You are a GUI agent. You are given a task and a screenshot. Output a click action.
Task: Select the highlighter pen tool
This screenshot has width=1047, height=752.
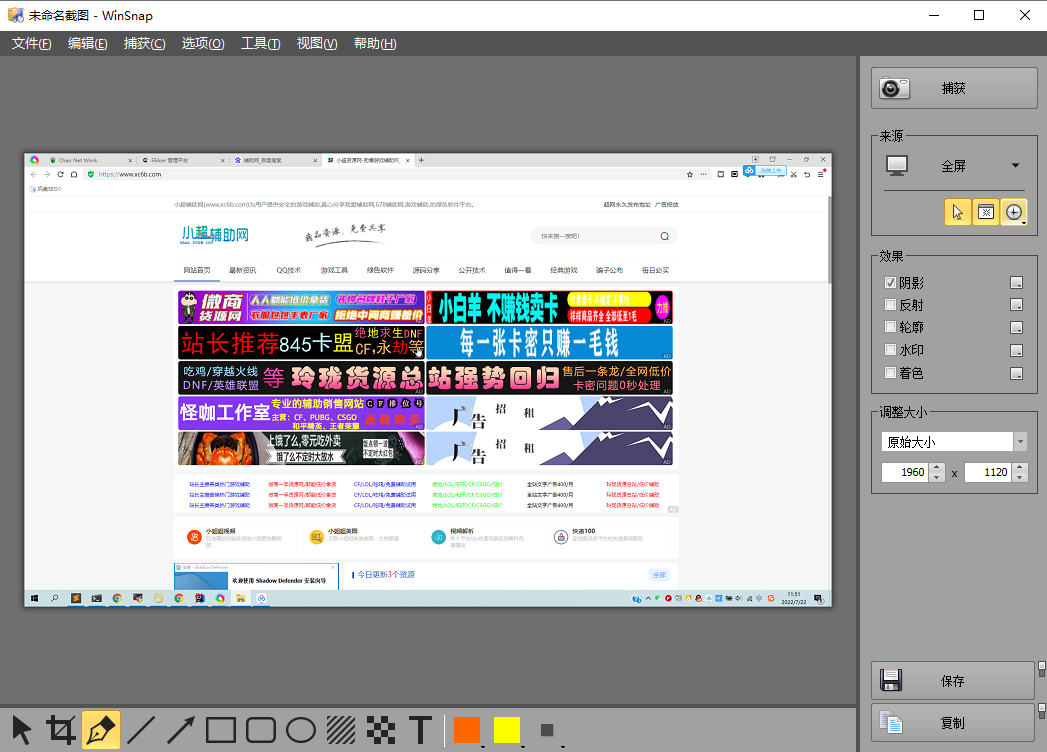pyautogui.click(x=101, y=729)
